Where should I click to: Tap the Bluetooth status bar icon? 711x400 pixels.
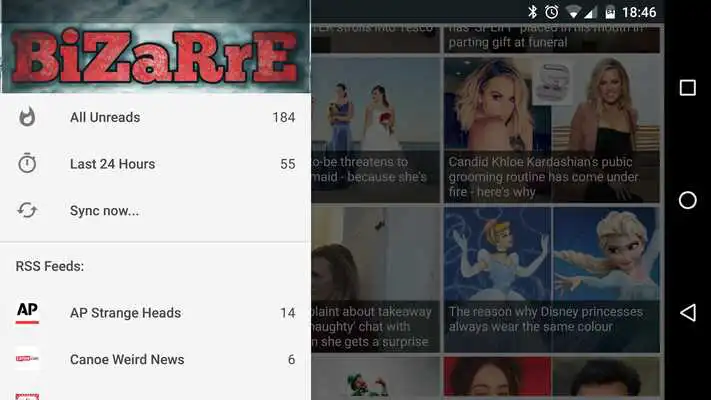532,12
